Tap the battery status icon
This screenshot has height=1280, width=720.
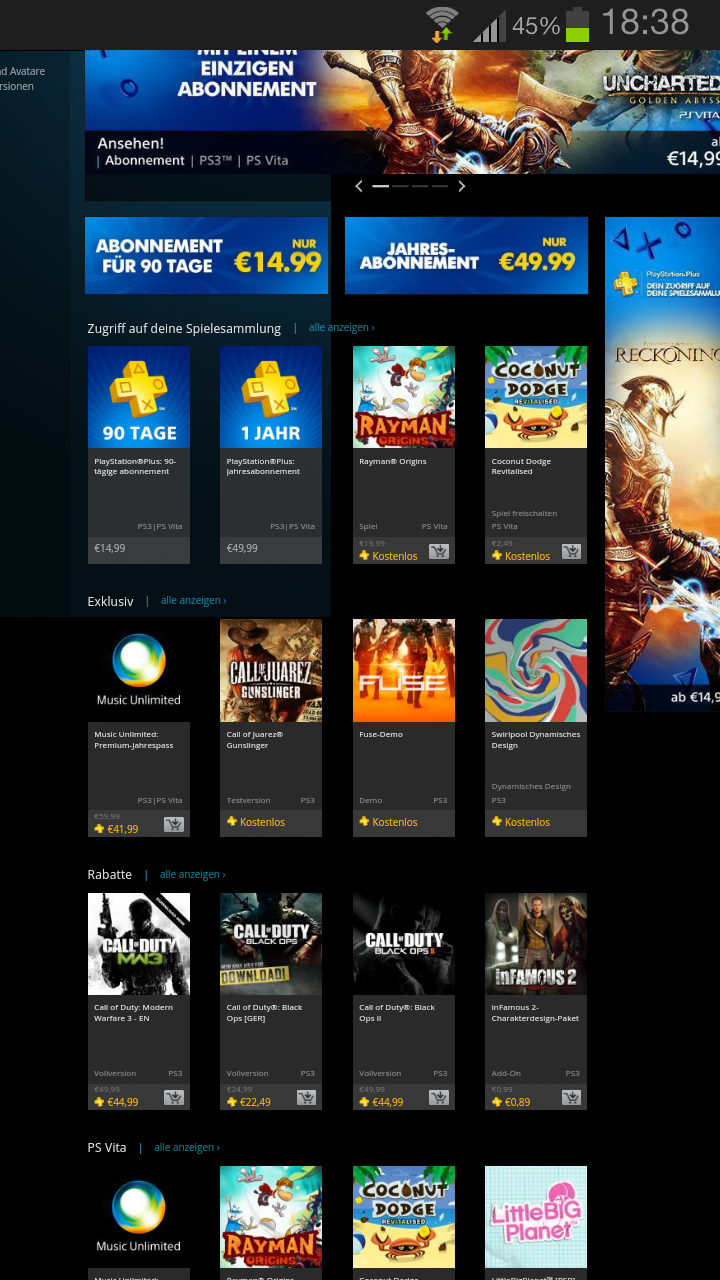coord(577,24)
